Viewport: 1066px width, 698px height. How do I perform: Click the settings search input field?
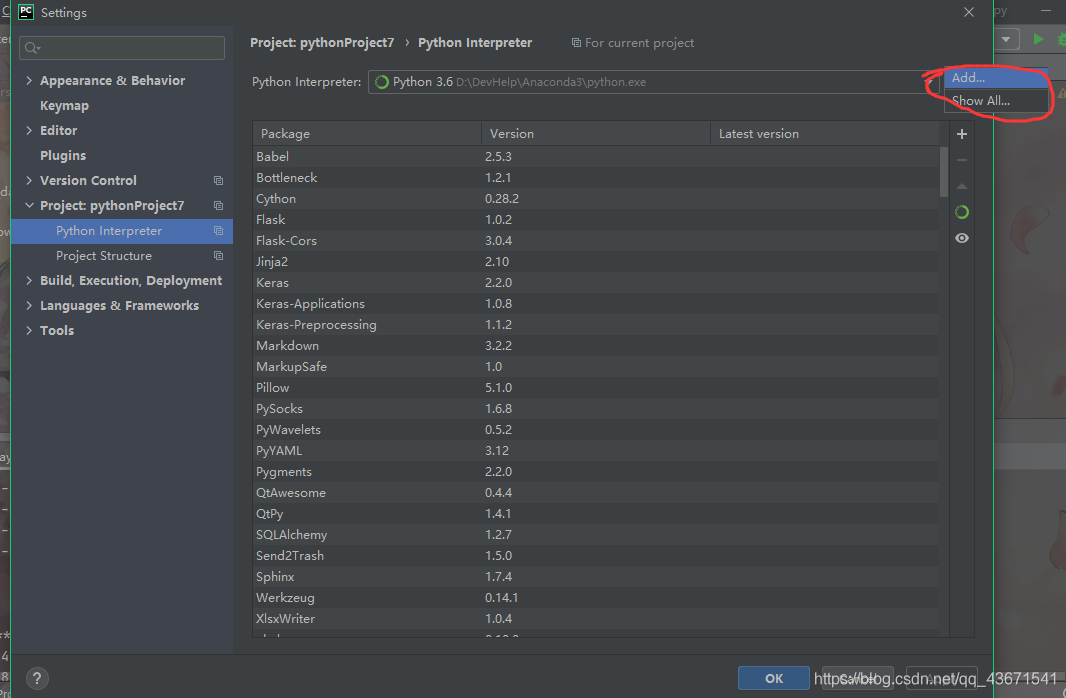pos(122,48)
